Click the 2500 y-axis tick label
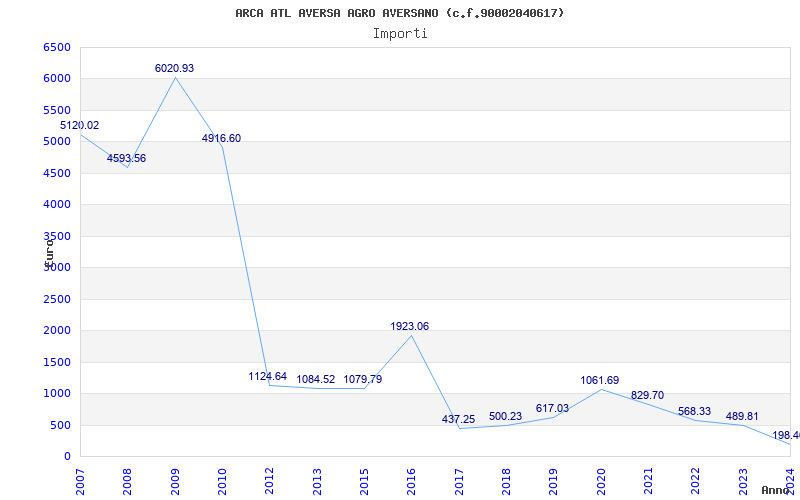Image resolution: width=800 pixels, height=500 pixels. click(57, 299)
